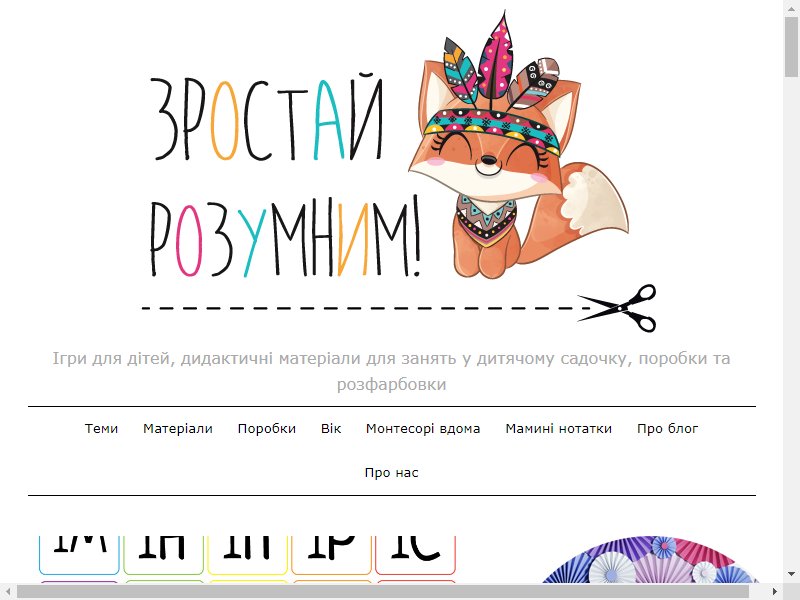Click the site tagline about ігри для дітей

click(391, 371)
